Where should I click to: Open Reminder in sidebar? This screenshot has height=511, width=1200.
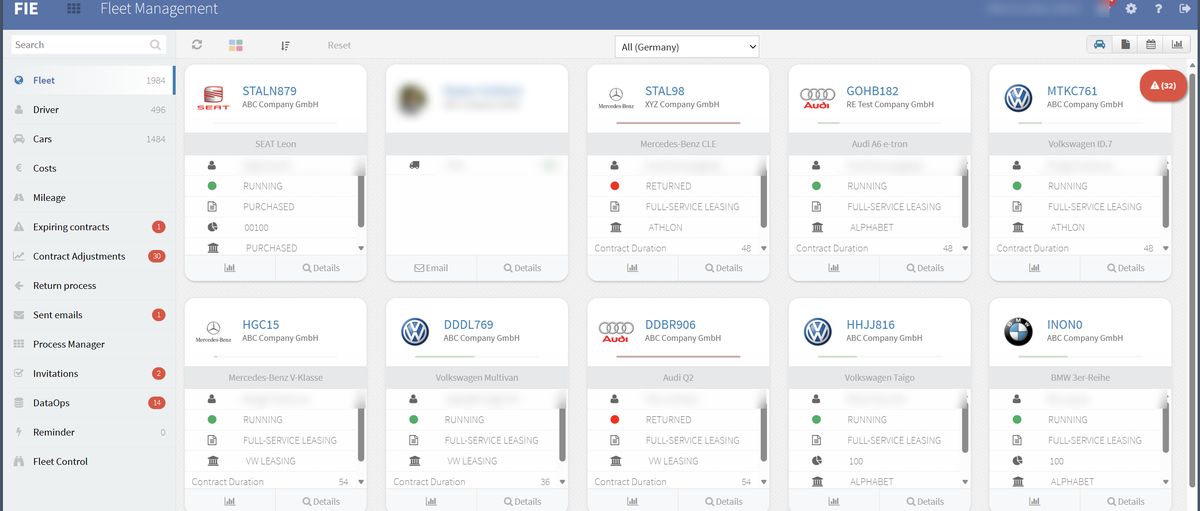[x=88, y=432]
